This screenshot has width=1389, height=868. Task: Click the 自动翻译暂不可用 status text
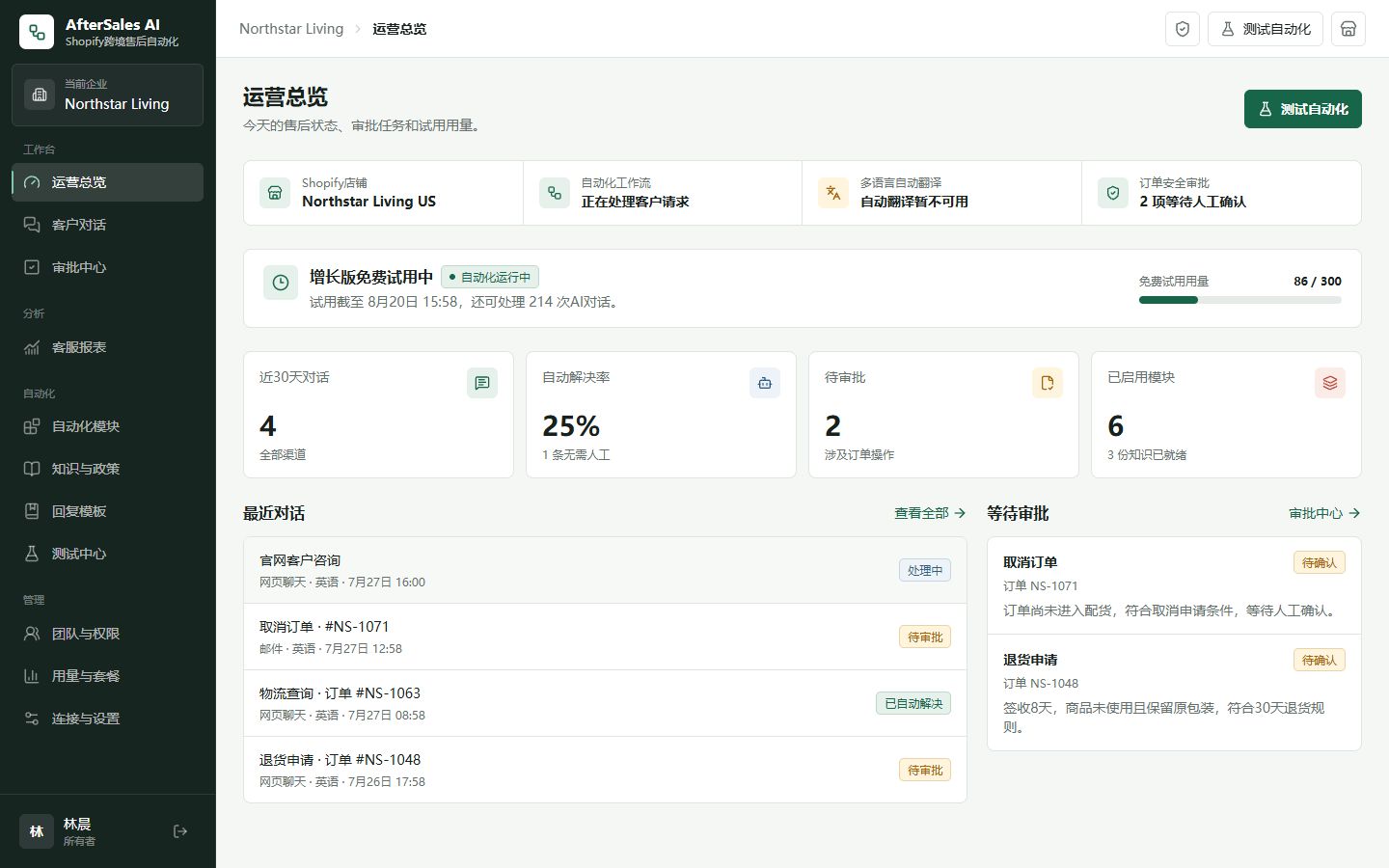(914, 202)
